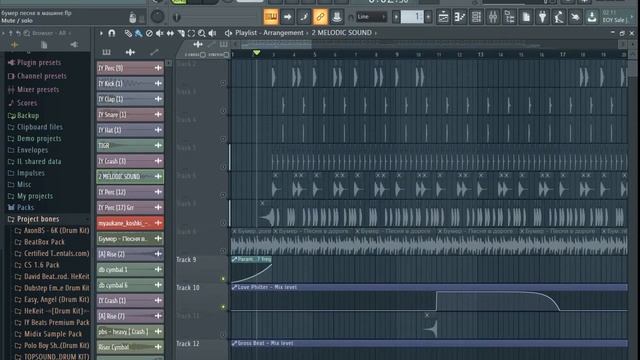The height and width of the screenshot is (360, 640).
Task: Select the Playback speaker tool
Action: [212, 33]
